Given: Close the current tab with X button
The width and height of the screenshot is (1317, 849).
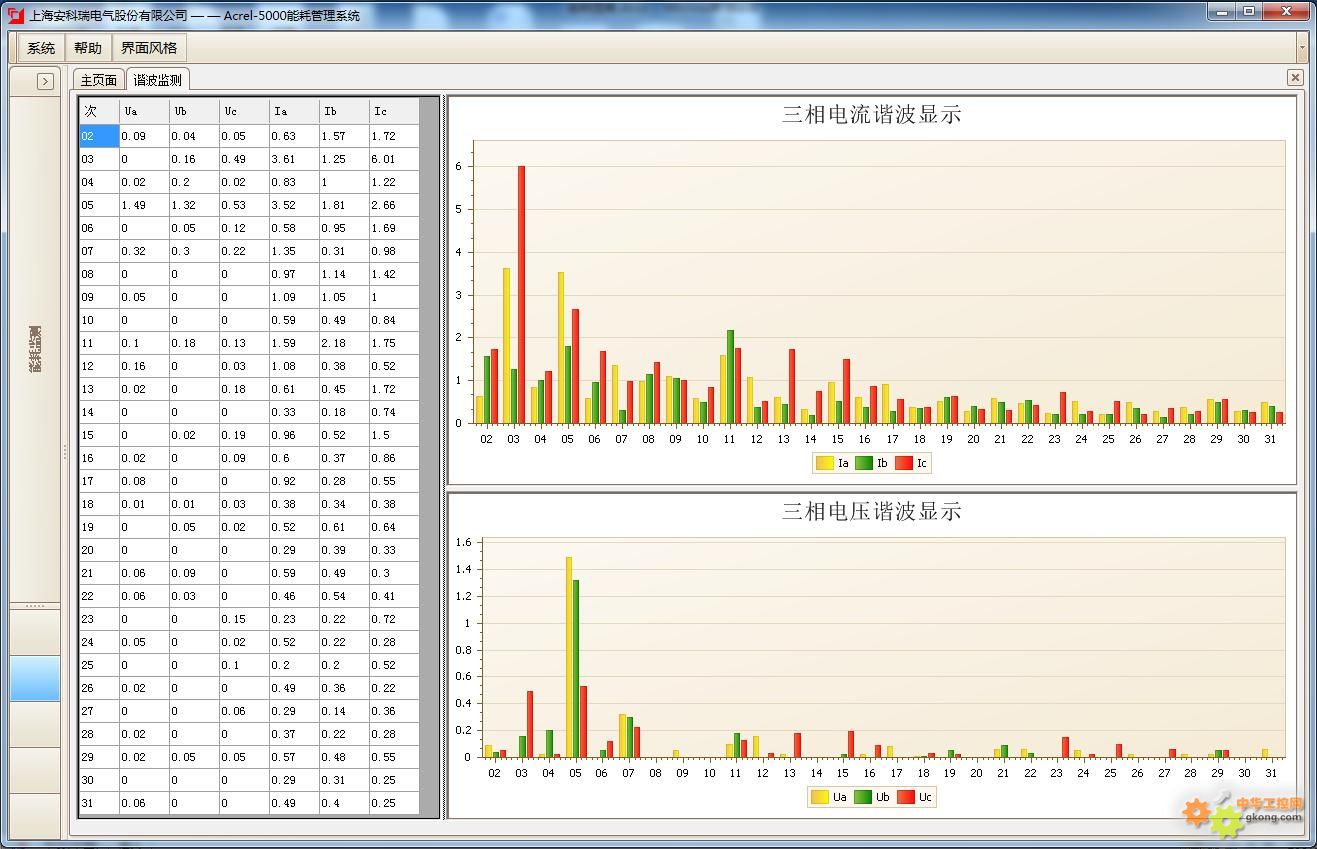Looking at the screenshot, I should point(1295,78).
